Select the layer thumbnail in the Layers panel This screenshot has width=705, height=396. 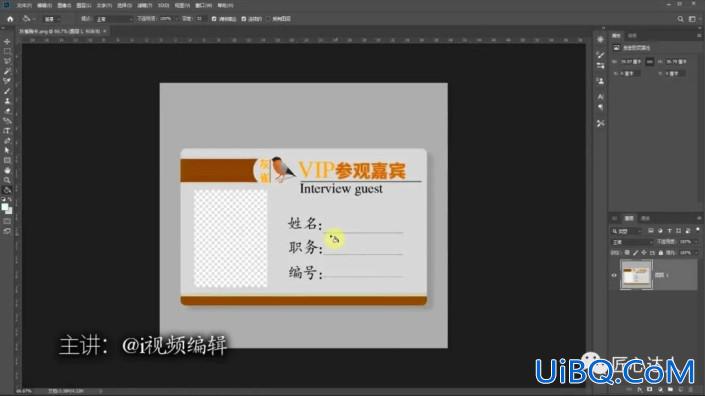click(636, 274)
